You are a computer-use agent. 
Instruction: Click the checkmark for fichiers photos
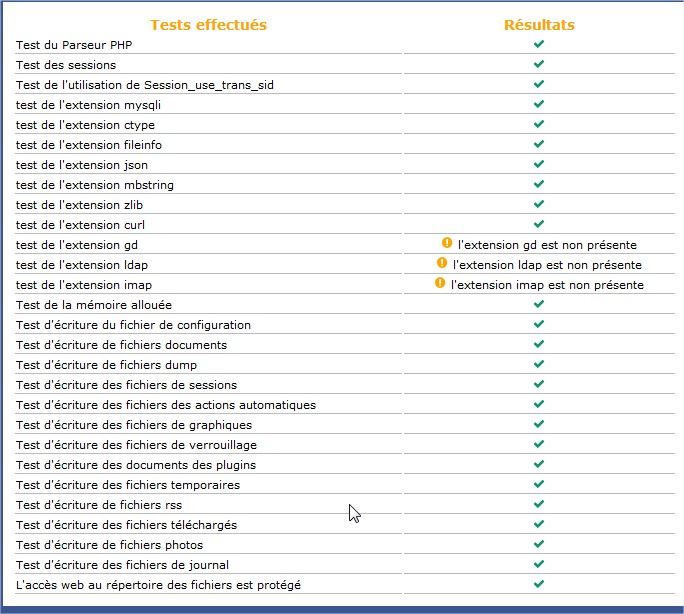(x=539, y=544)
